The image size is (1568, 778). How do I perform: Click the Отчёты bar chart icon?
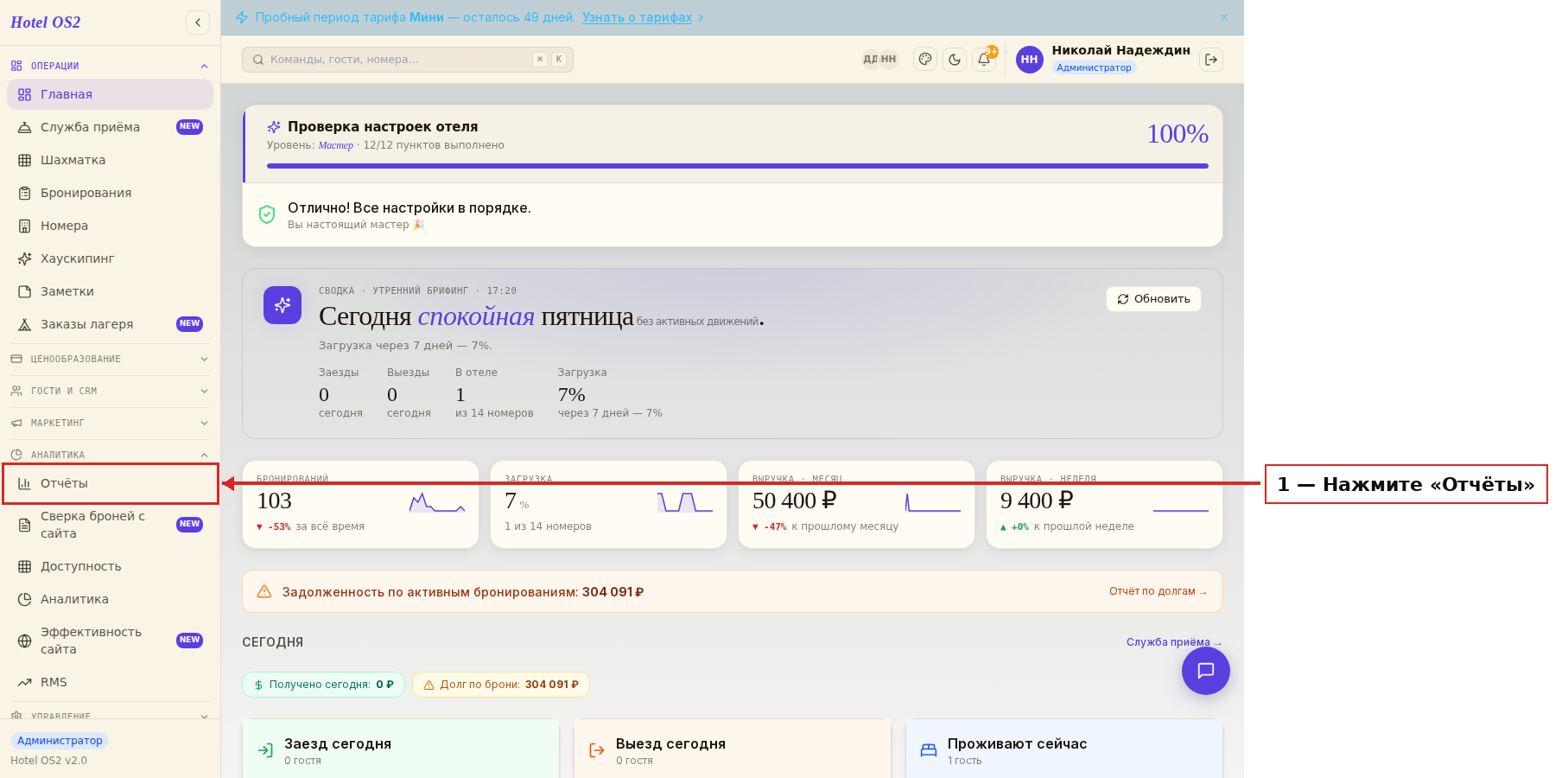25,483
